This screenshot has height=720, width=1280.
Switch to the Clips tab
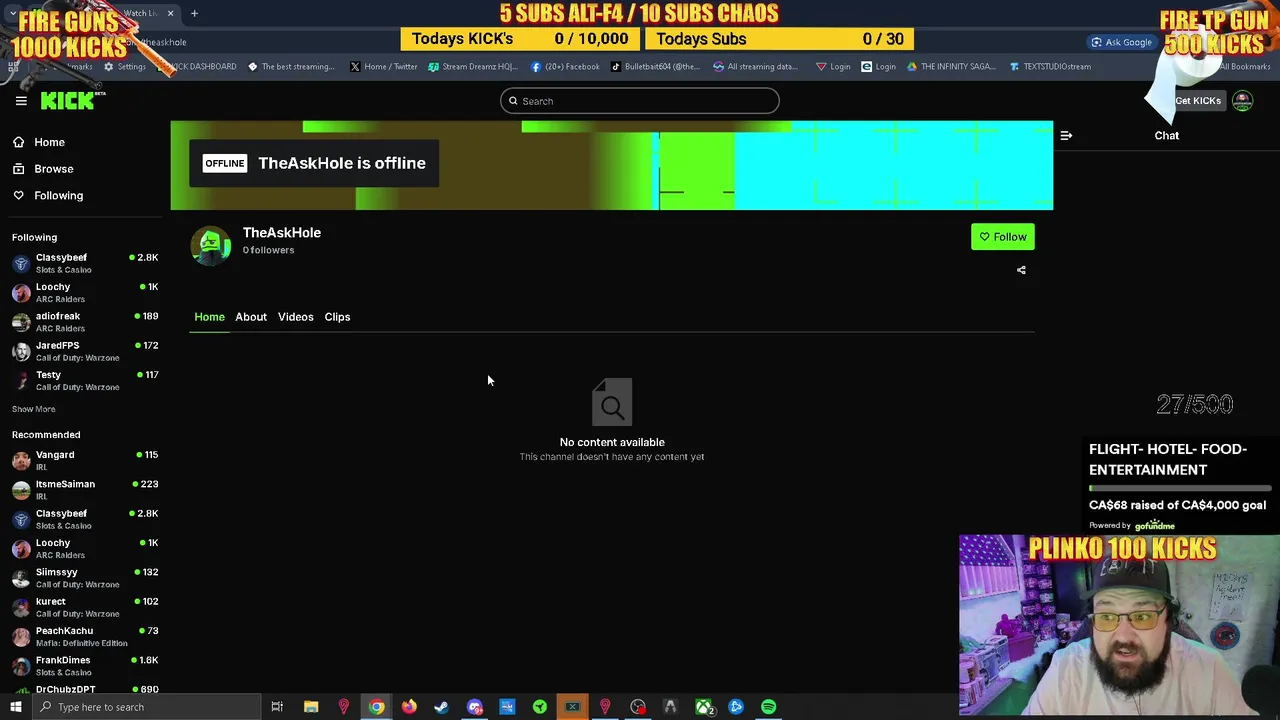coord(337,317)
